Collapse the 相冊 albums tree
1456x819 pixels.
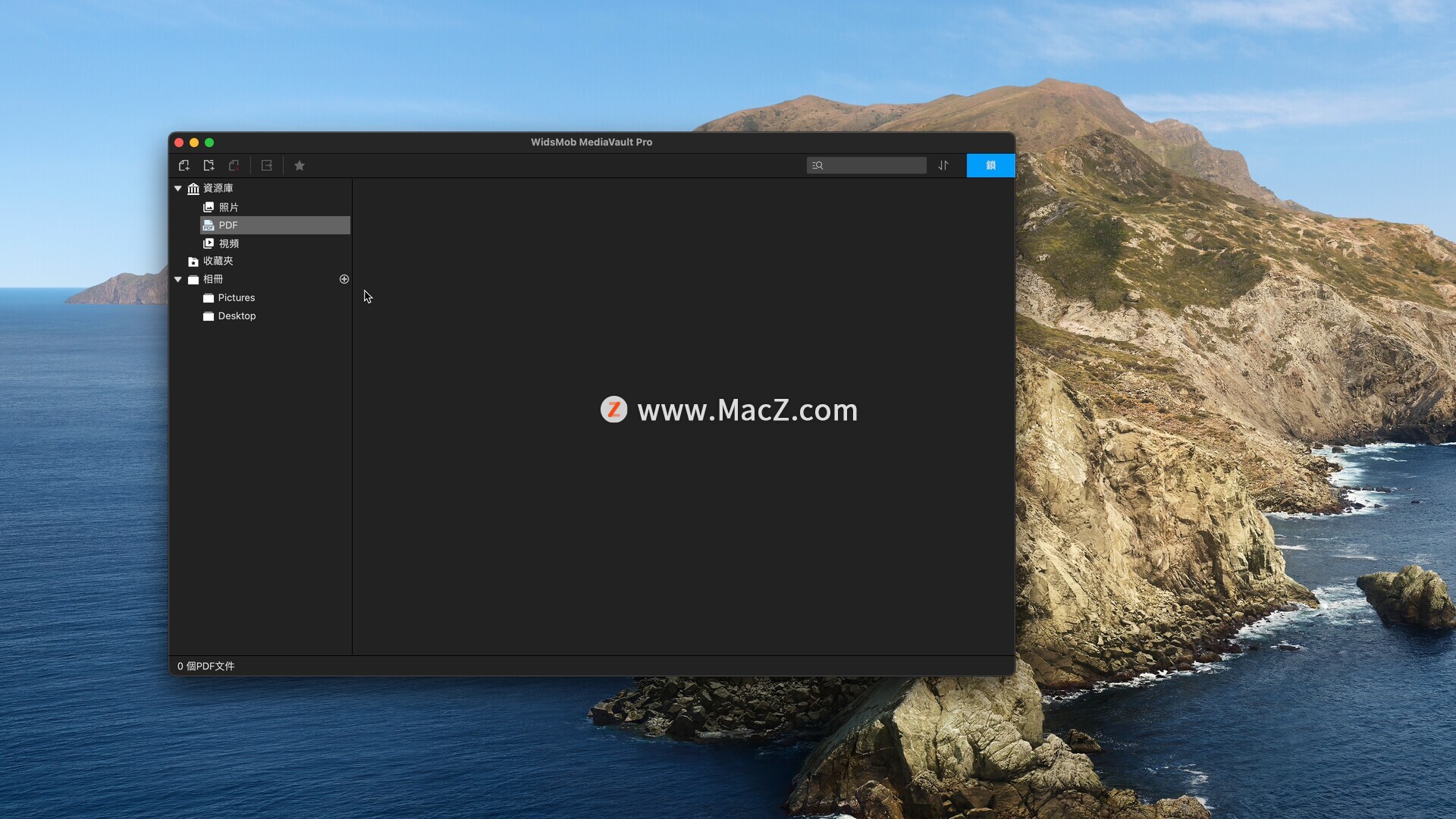[x=178, y=279]
